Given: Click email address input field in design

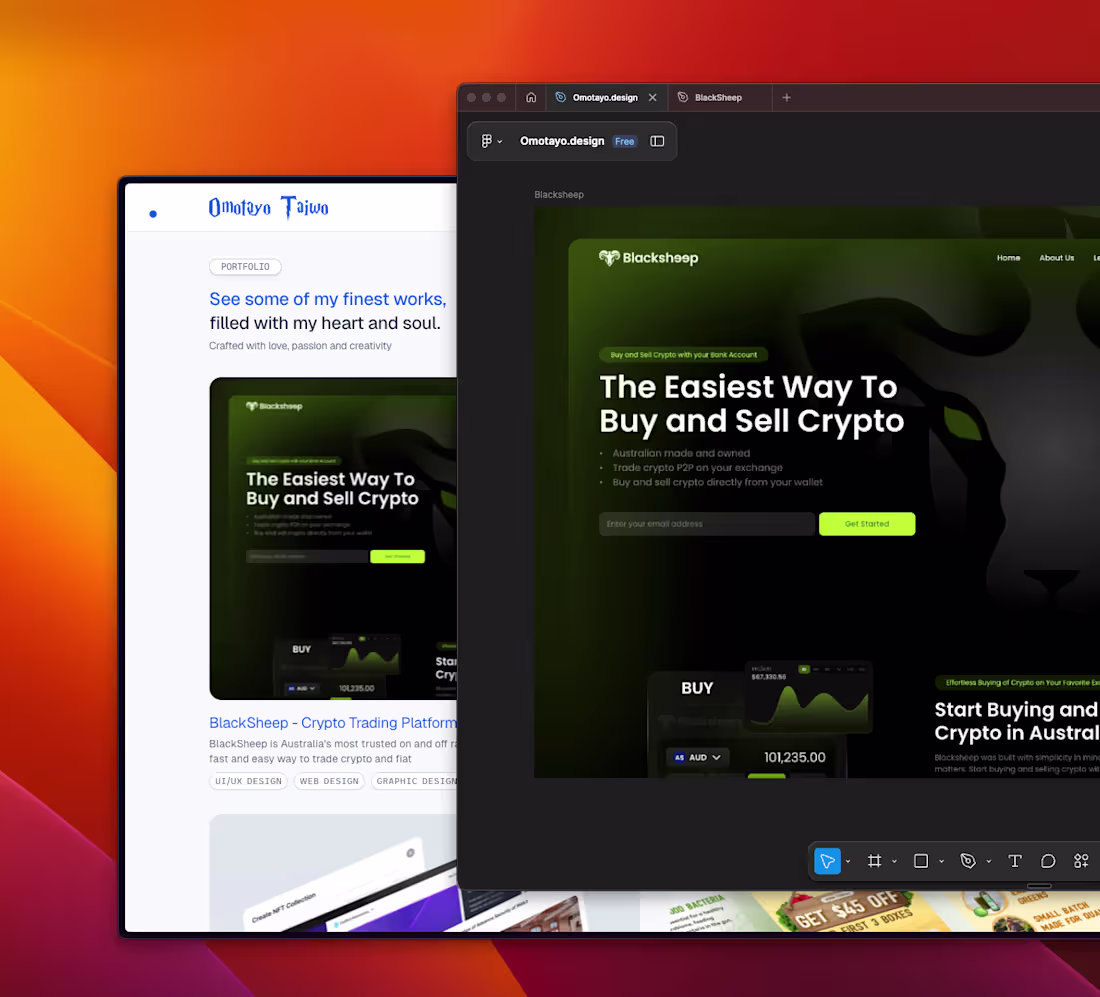Looking at the screenshot, I should tap(707, 524).
